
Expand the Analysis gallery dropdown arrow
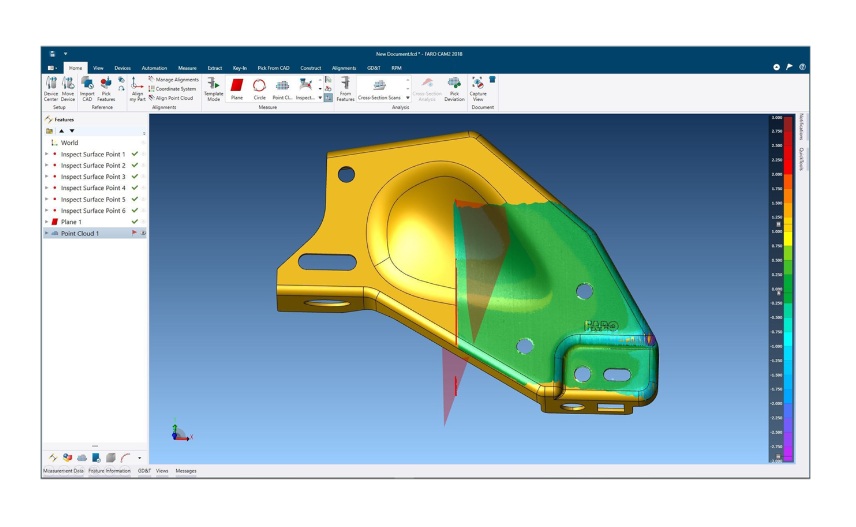click(x=407, y=98)
